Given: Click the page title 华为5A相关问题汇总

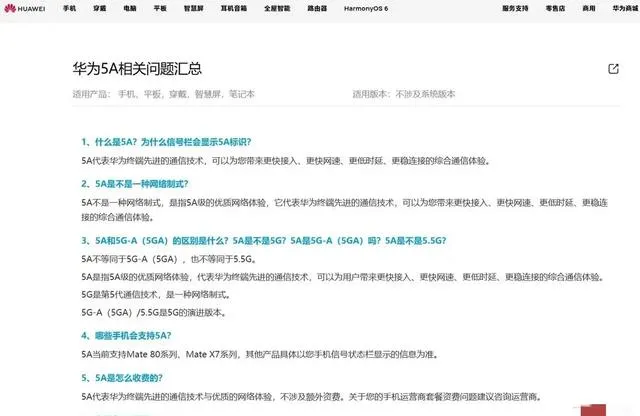Looking at the screenshot, I should point(137,69).
